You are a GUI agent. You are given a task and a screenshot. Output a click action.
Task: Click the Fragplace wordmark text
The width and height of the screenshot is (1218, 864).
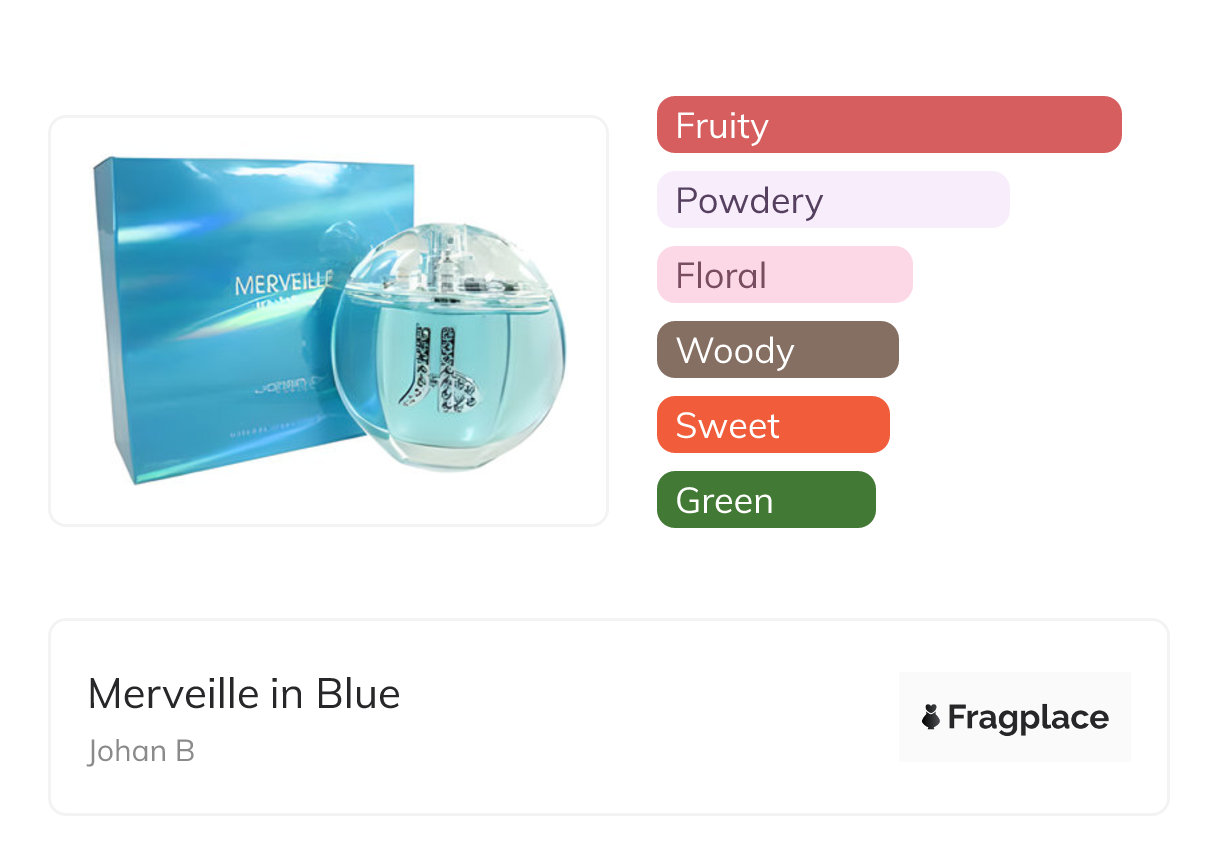[x=1028, y=717]
